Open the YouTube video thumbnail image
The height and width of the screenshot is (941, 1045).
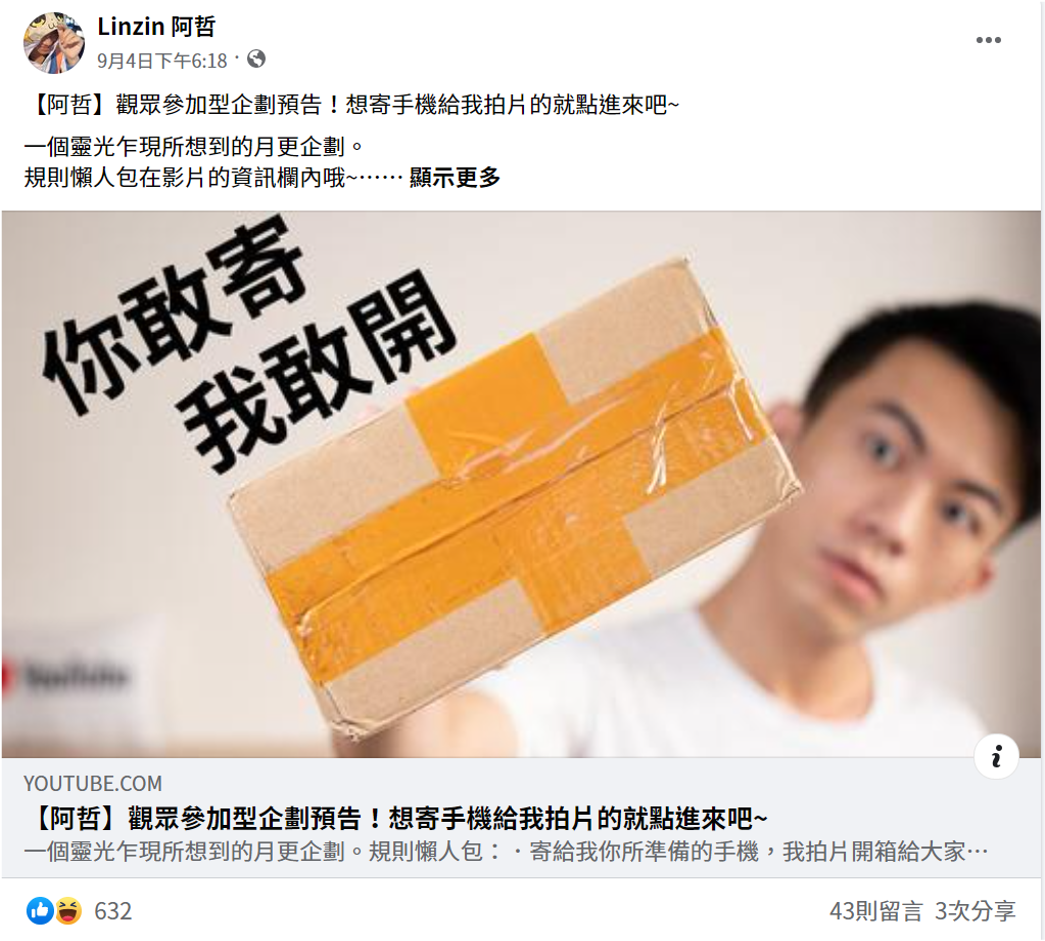tap(521, 484)
